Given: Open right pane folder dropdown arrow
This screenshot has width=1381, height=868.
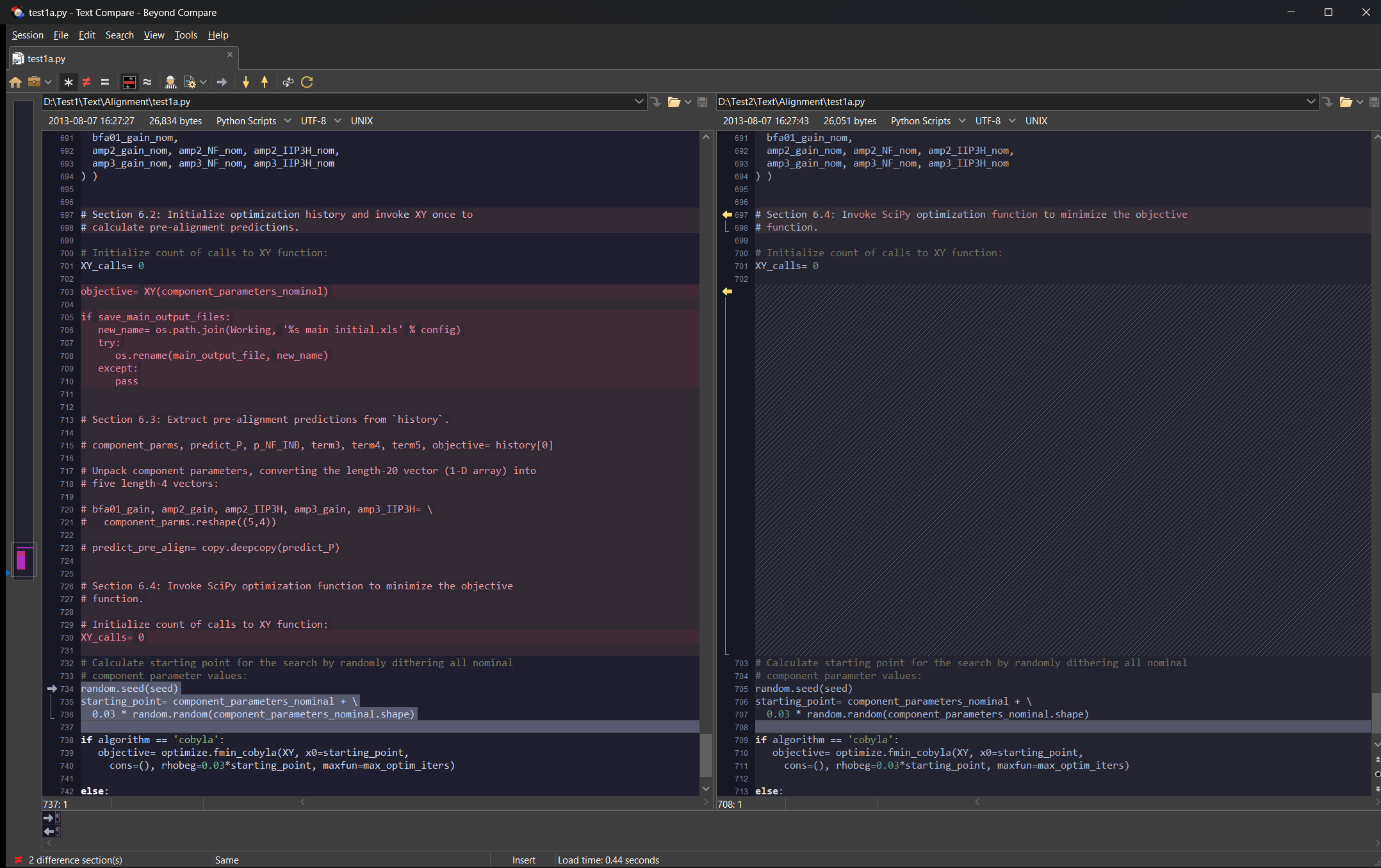Looking at the screenshot, I should click(1360, 102).
